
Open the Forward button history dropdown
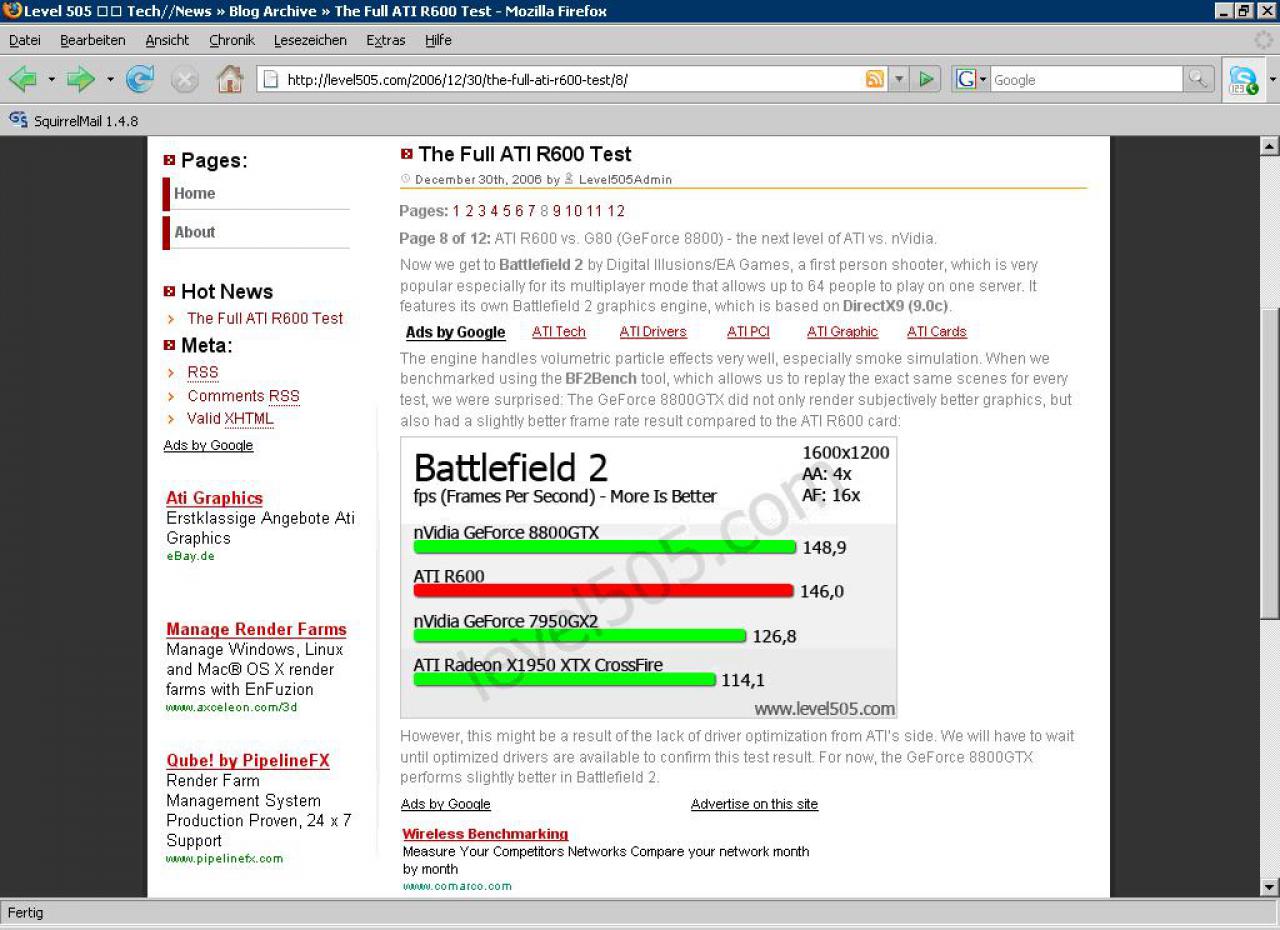tap(110, 80)
